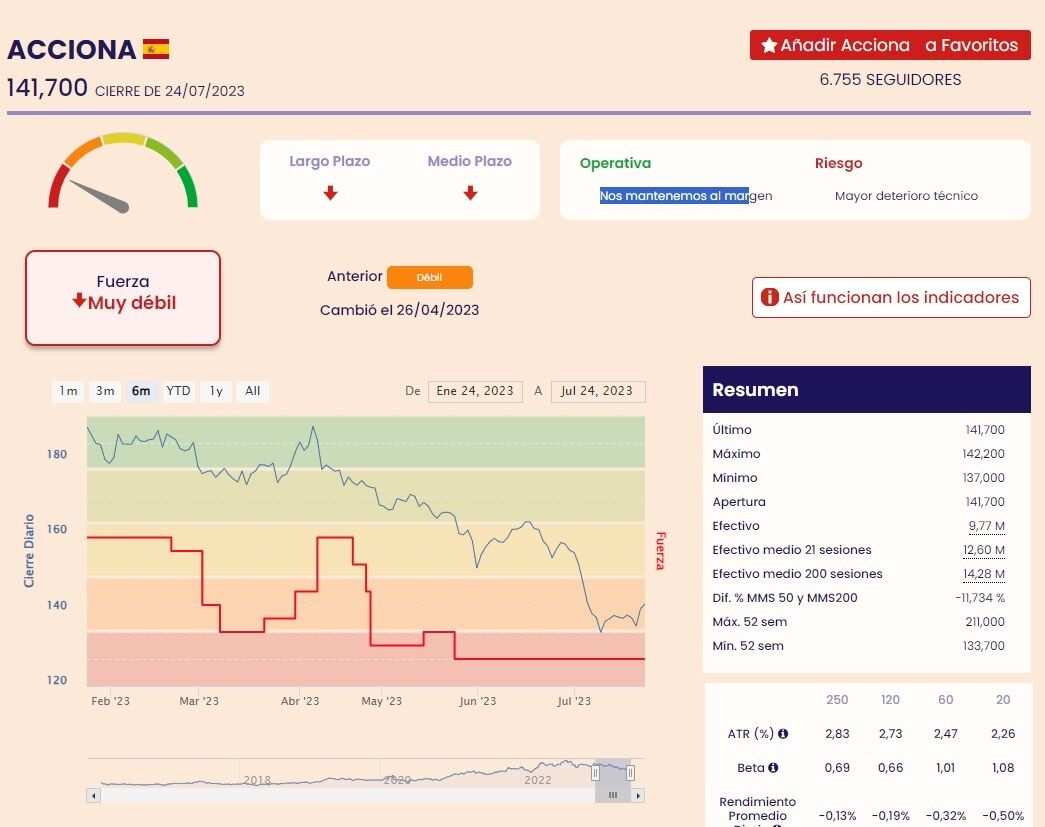This screenshot has height=827, width=1045.
Task: Click the navigator scrollbar right arrow
Action: 638,795
